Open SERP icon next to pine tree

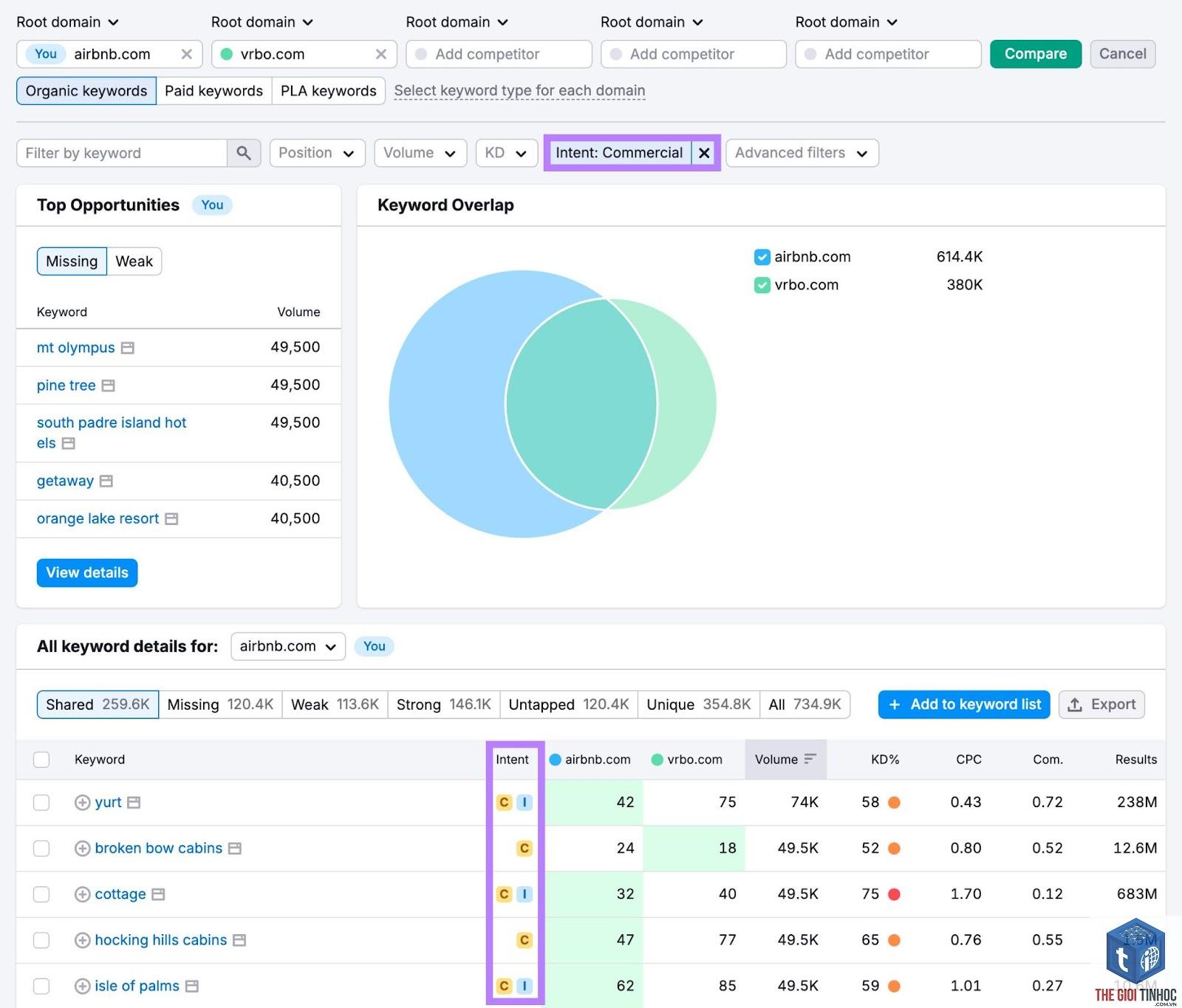click(x=109, y=385)
